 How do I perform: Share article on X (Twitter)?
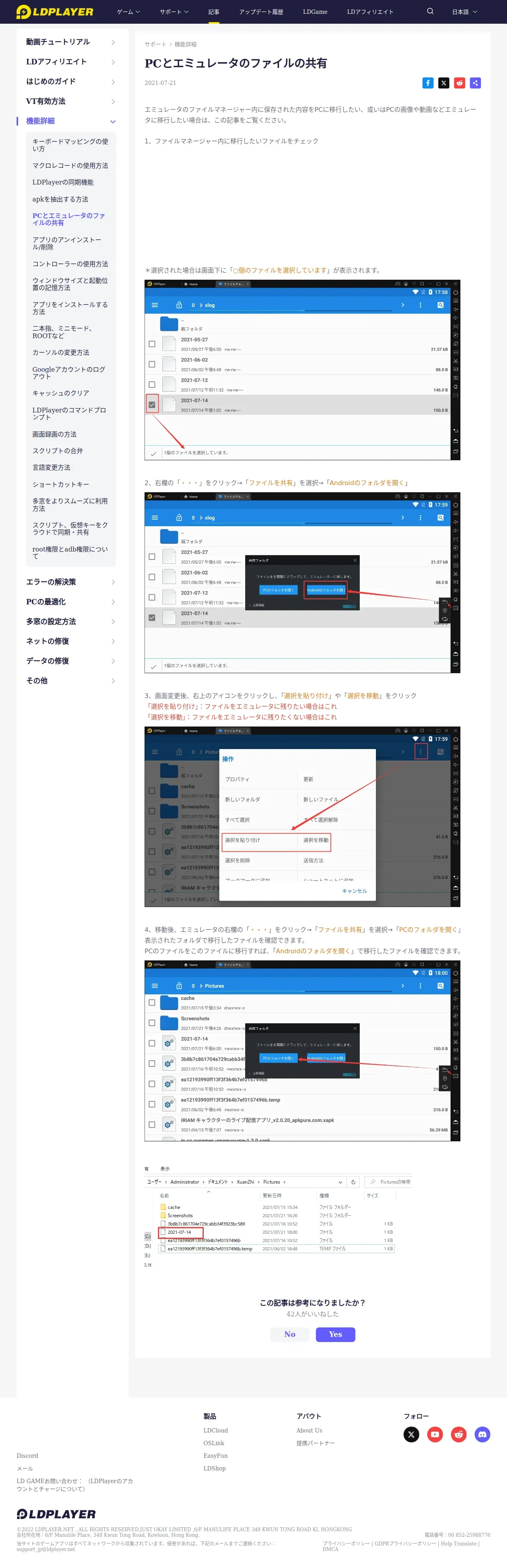[x=444, y=83]
